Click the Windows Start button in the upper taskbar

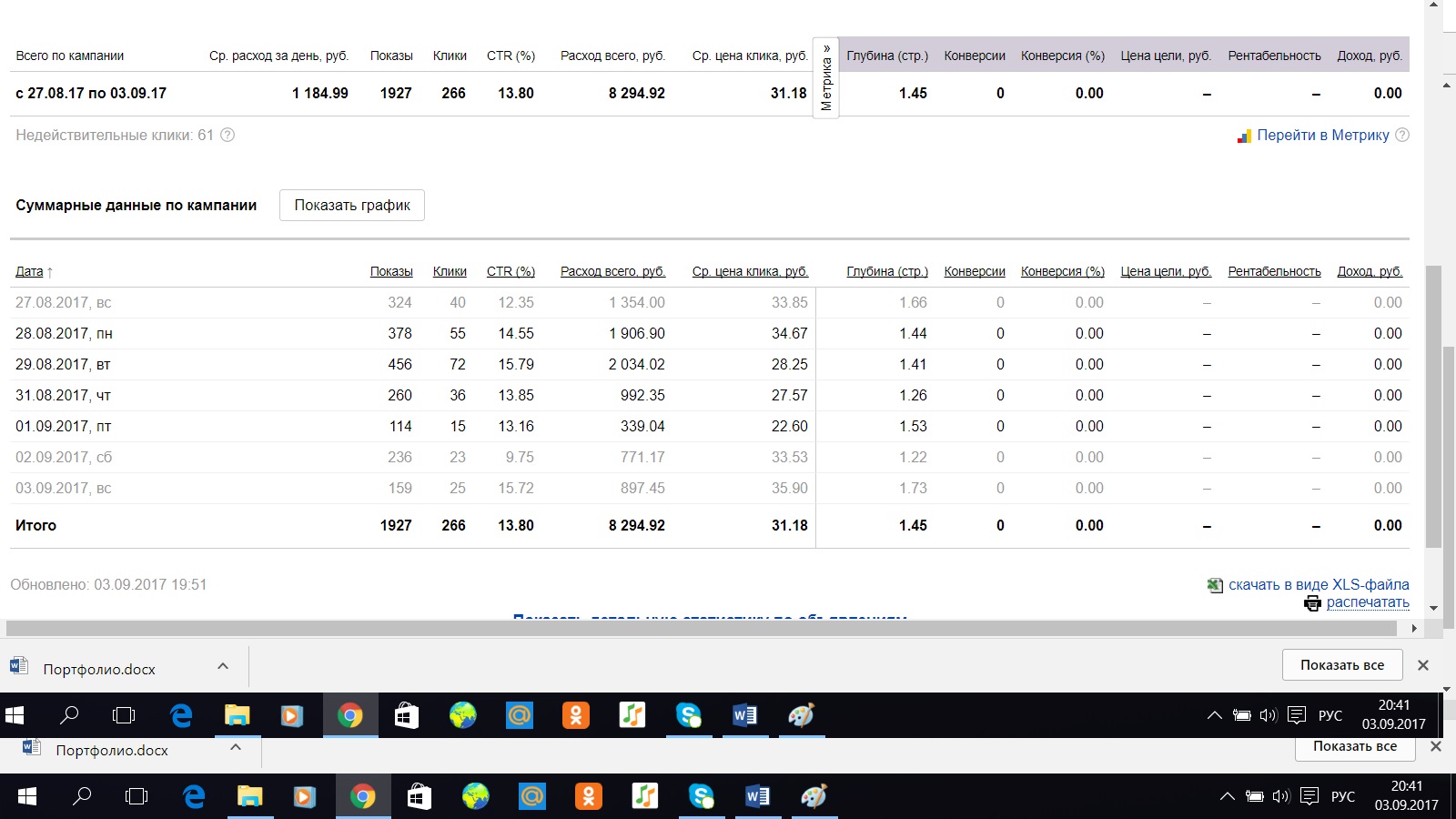pos(15,715)
